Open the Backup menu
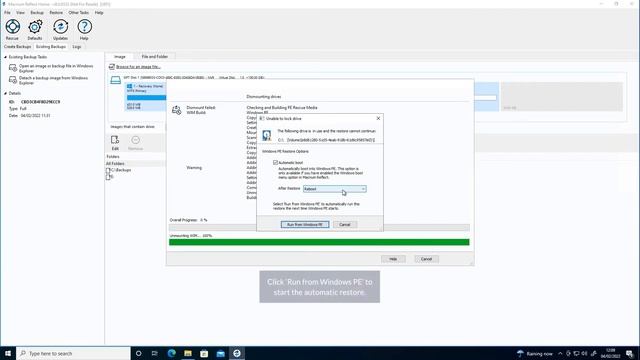The height and width of the screenshot is (360, 640). tap(37, 13)
